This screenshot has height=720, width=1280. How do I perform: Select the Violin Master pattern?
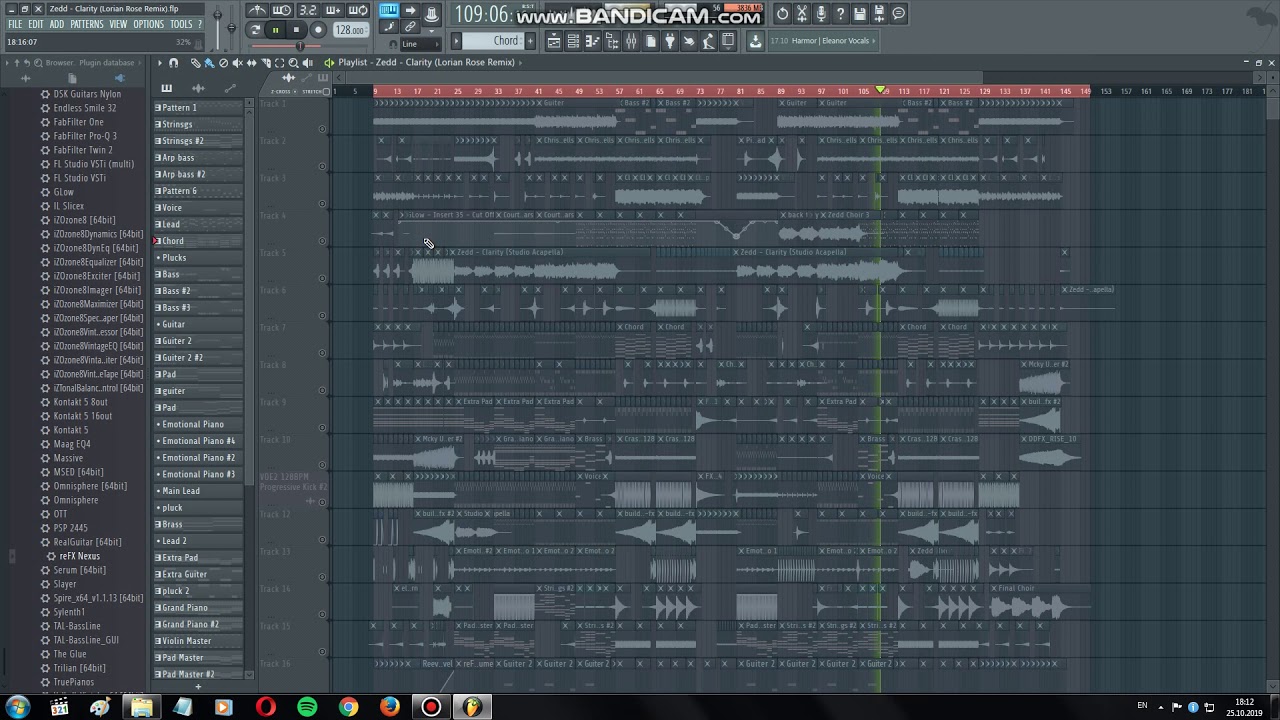point(199,641)
